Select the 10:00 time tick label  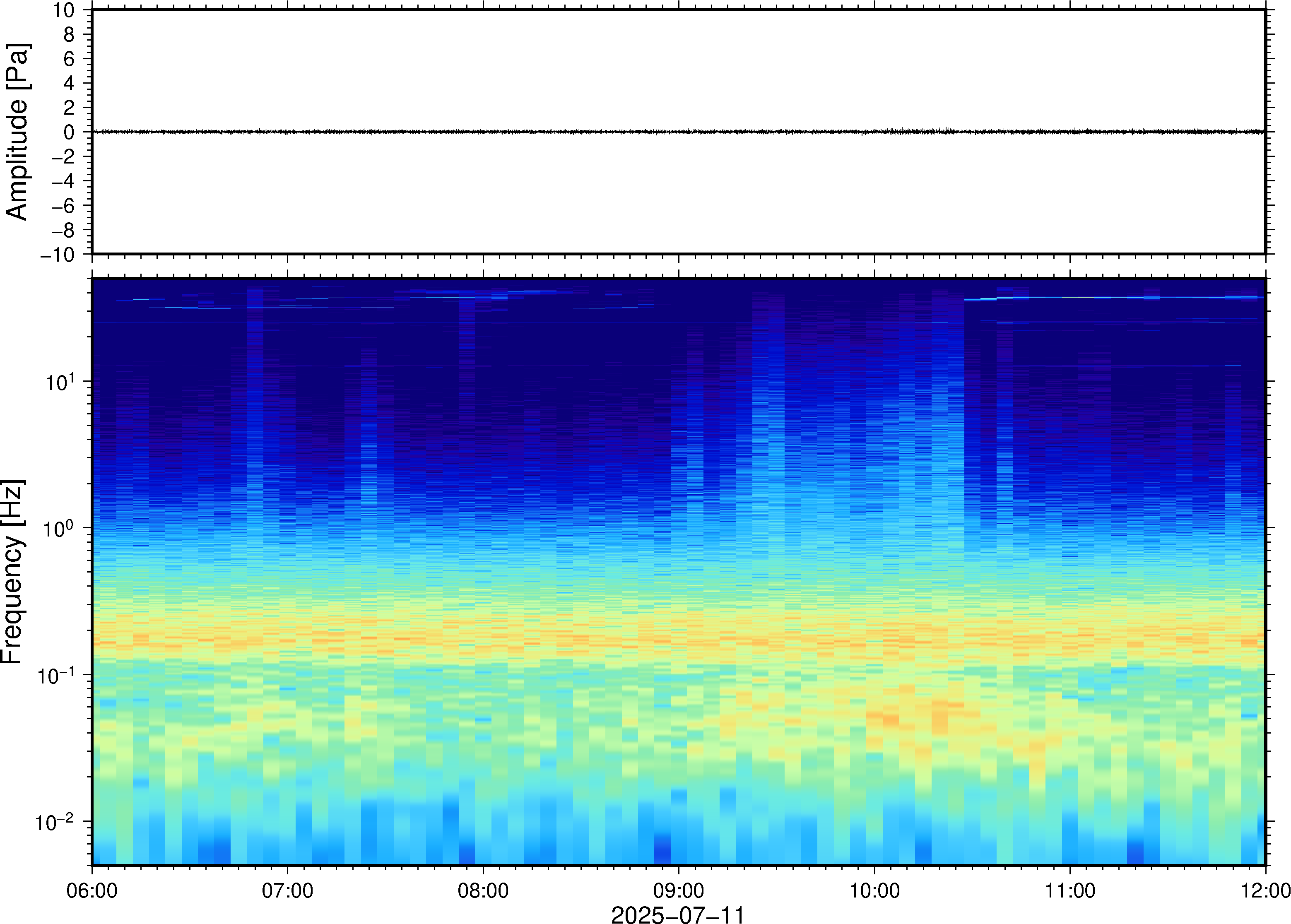coord(874,890)
